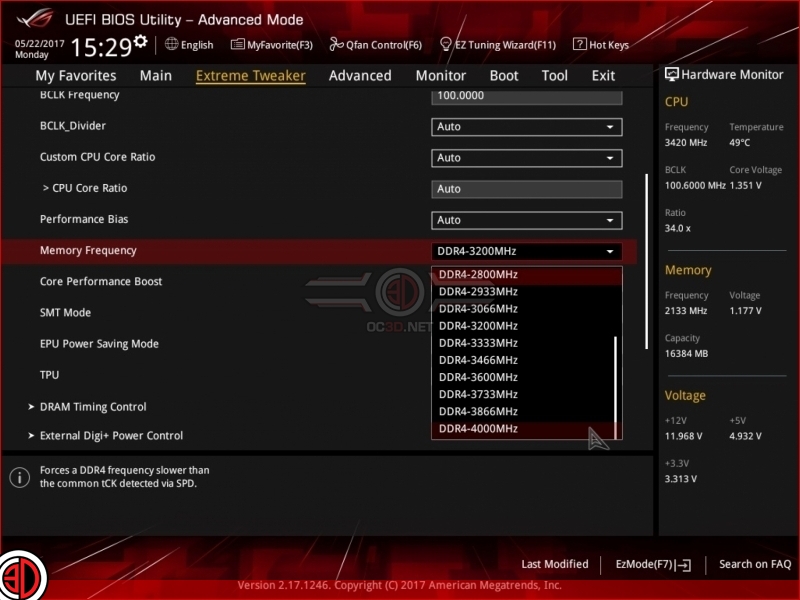Choose DDR4-4000MHz in the dropdown list
The image size is (800, 600).
[x=478, y=429]
